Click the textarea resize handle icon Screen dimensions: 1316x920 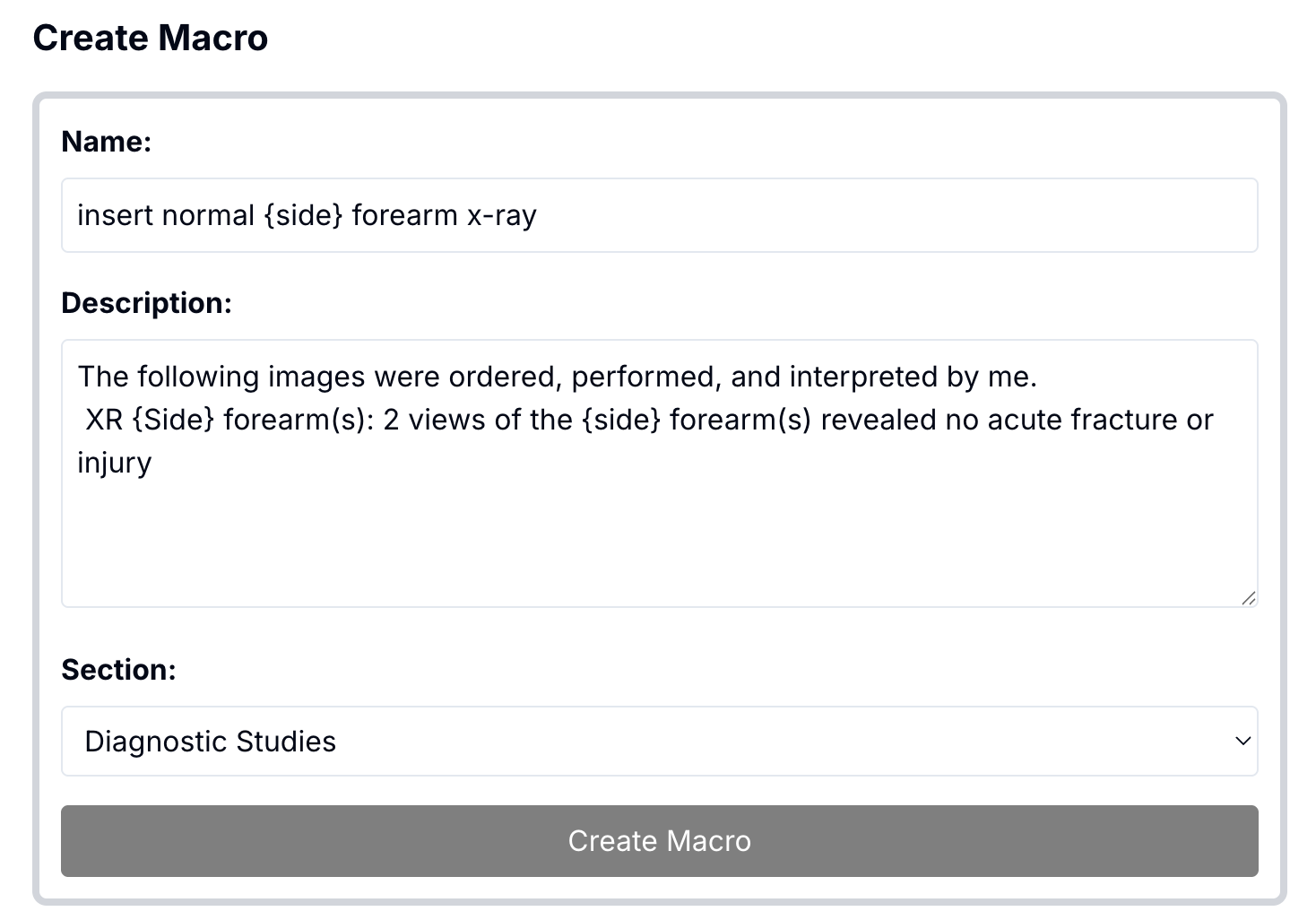(x=1250, y=596)
